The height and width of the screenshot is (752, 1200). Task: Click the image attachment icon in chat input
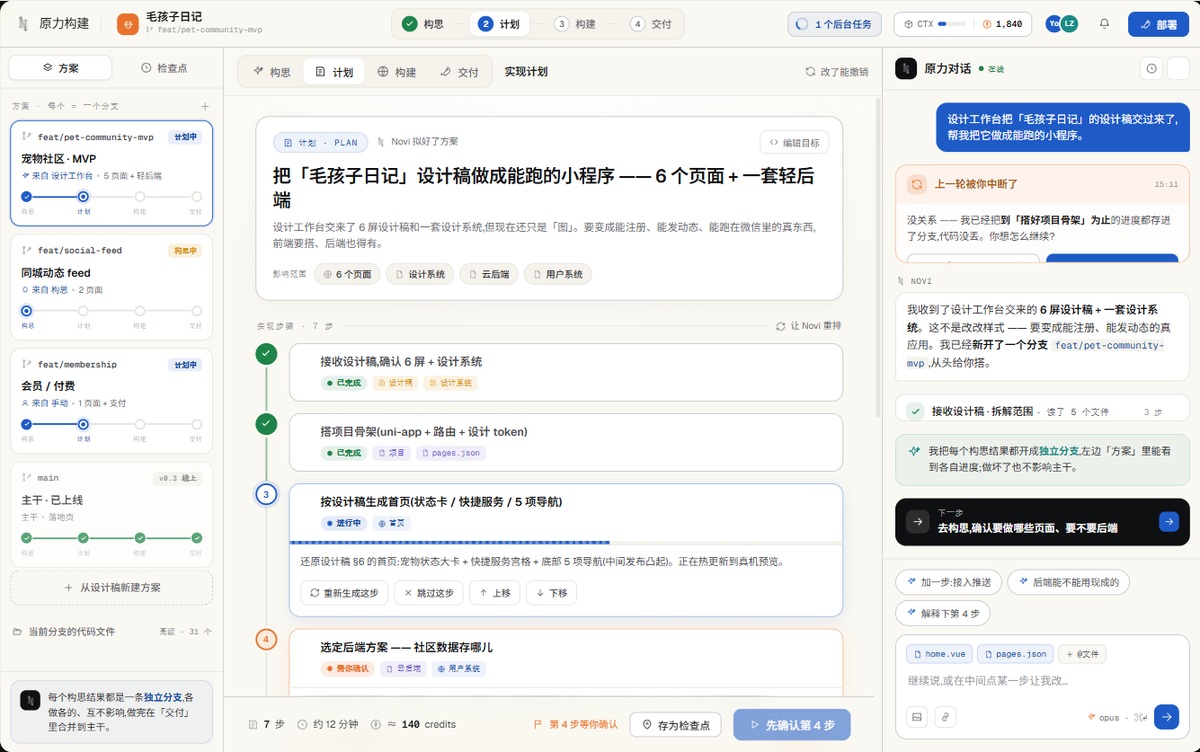916,716
